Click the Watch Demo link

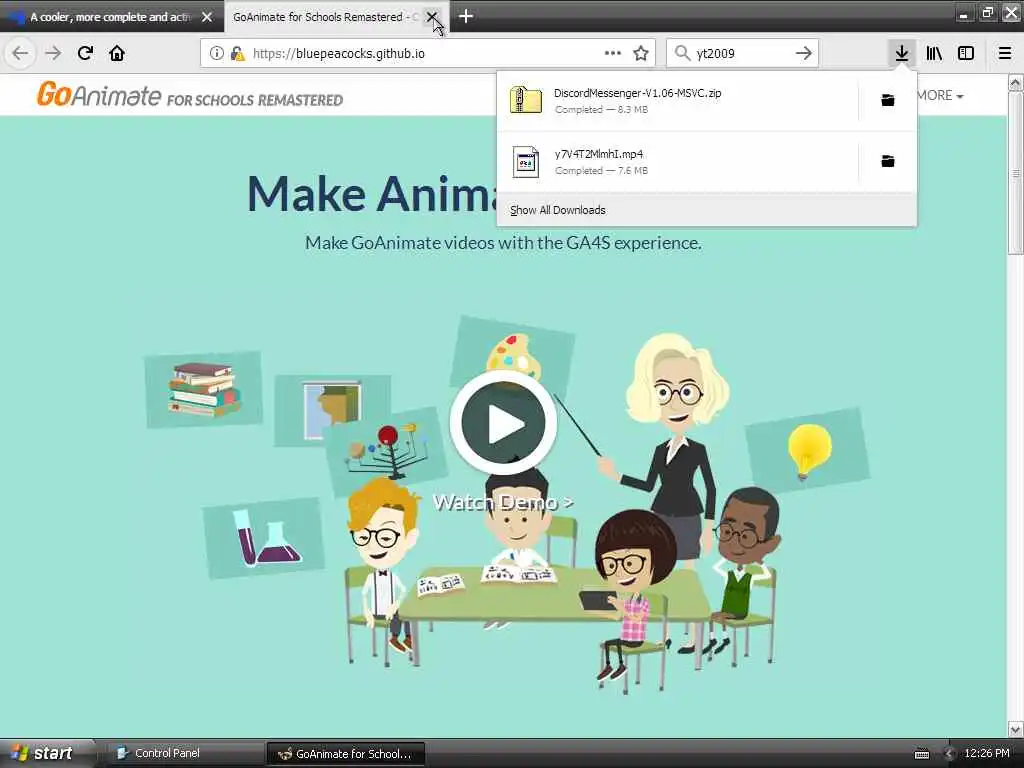[x=504, y=502]
